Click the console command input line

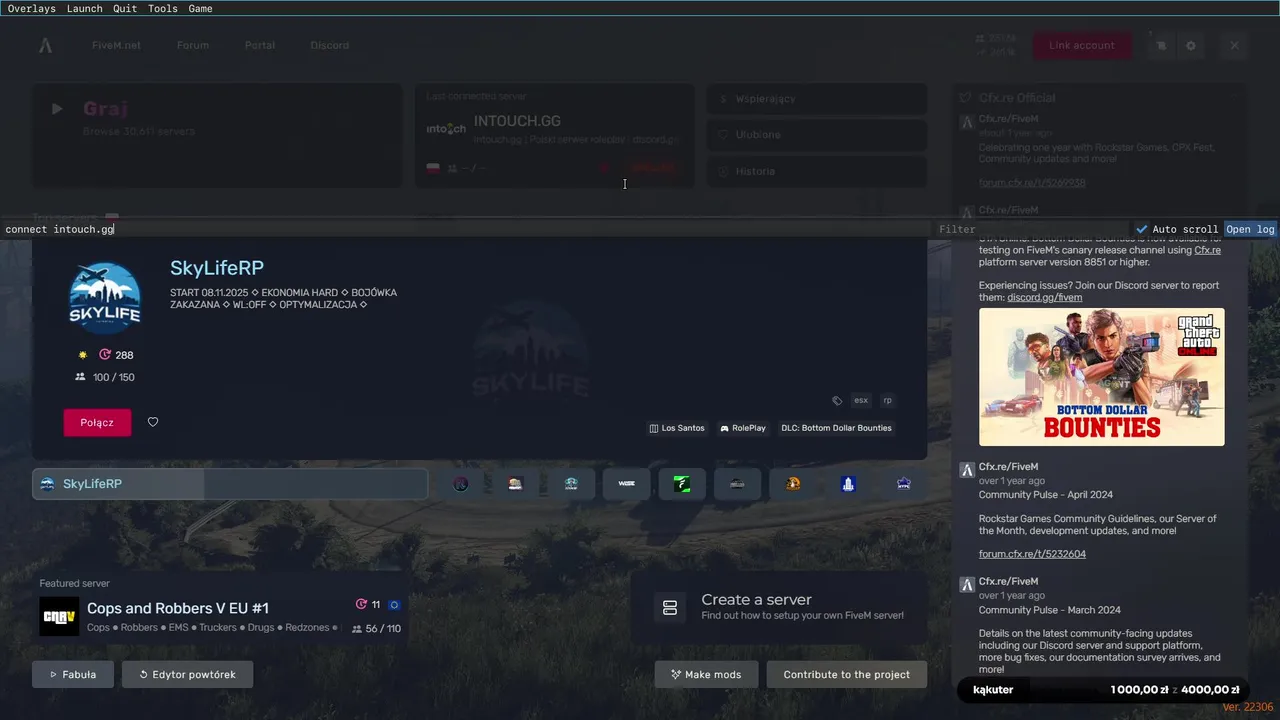point(465,229)
